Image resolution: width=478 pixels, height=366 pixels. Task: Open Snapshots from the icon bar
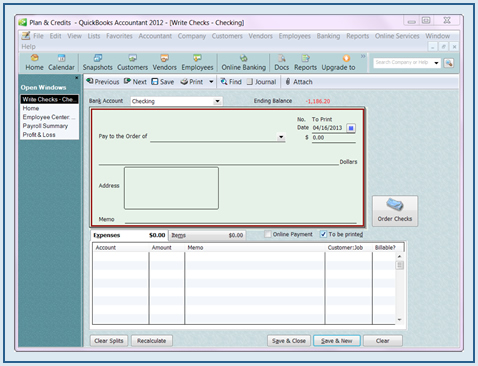[x=98, y=63]
